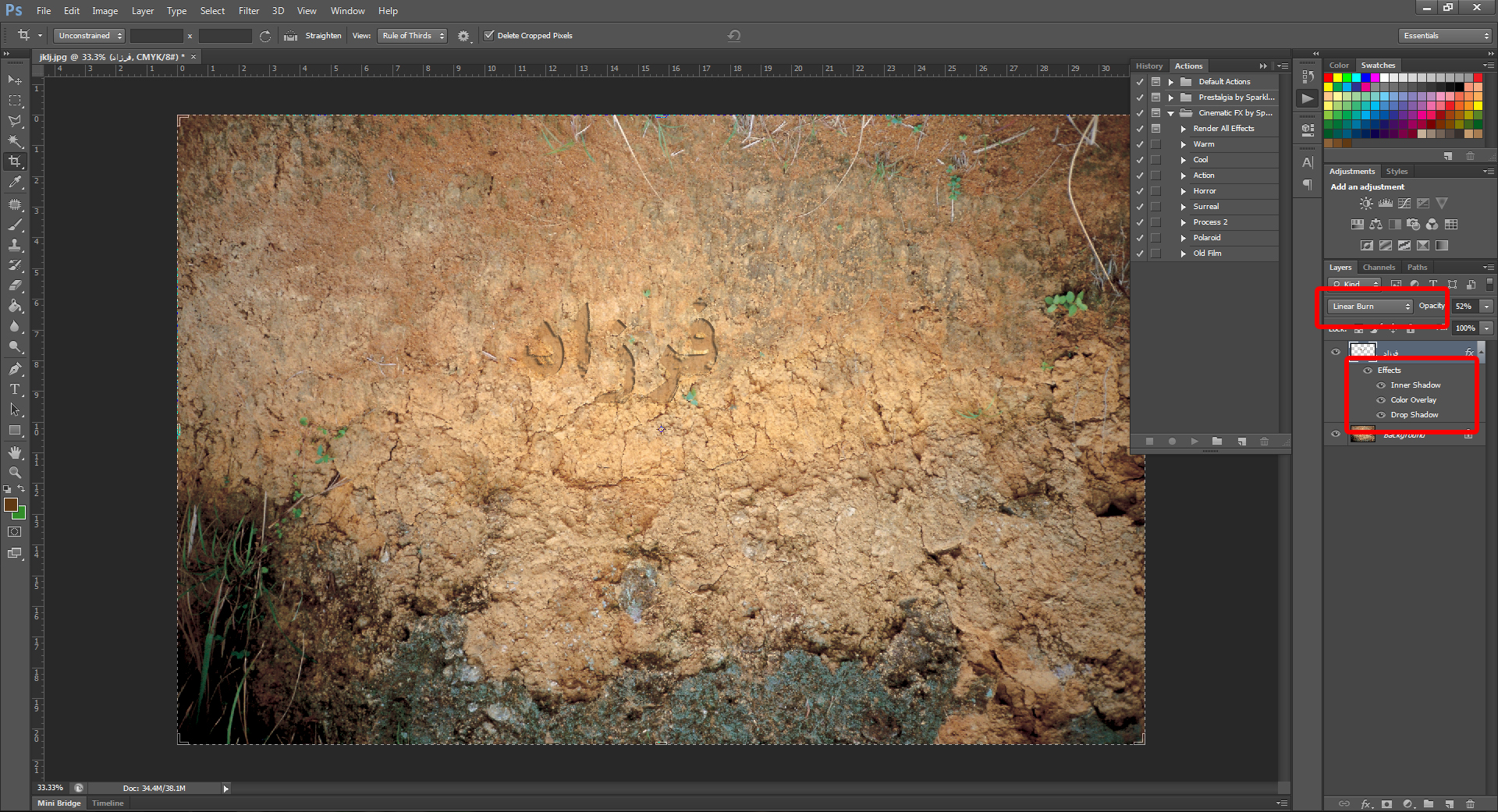Toggle the Old Film action checkmark
The width and height of the screenshot is (1498, 812).
(1140, 254)
